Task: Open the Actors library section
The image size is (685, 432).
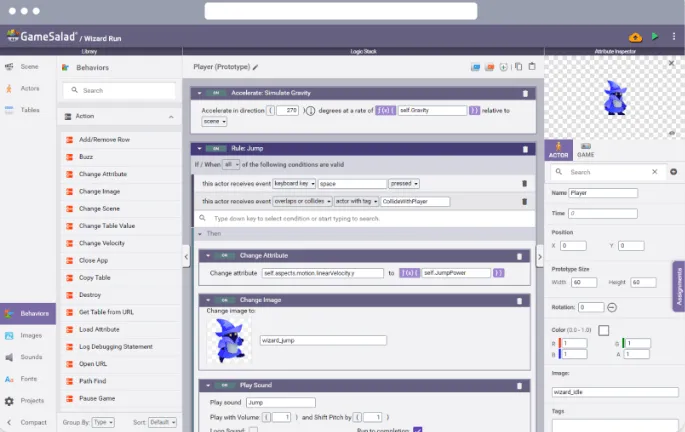Action: [x=28, y=89]
